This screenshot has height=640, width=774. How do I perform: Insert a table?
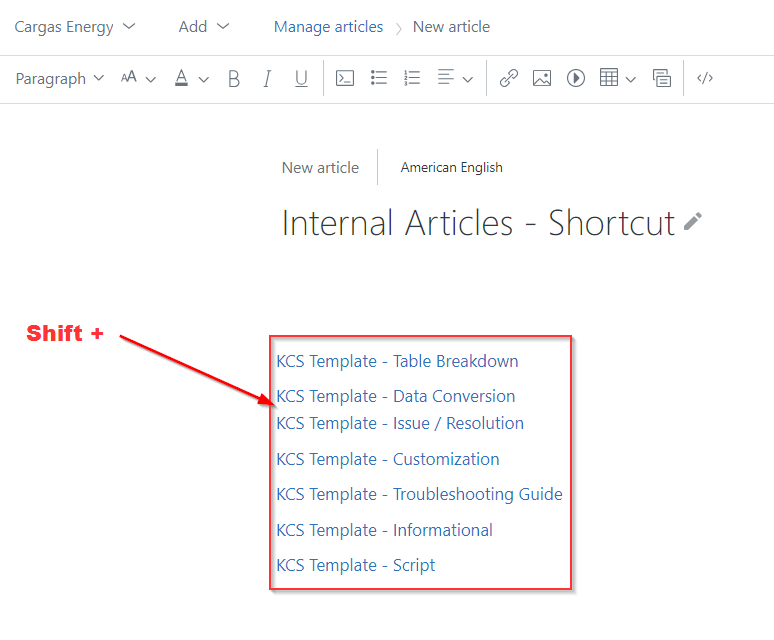click(x=609, y=77)
